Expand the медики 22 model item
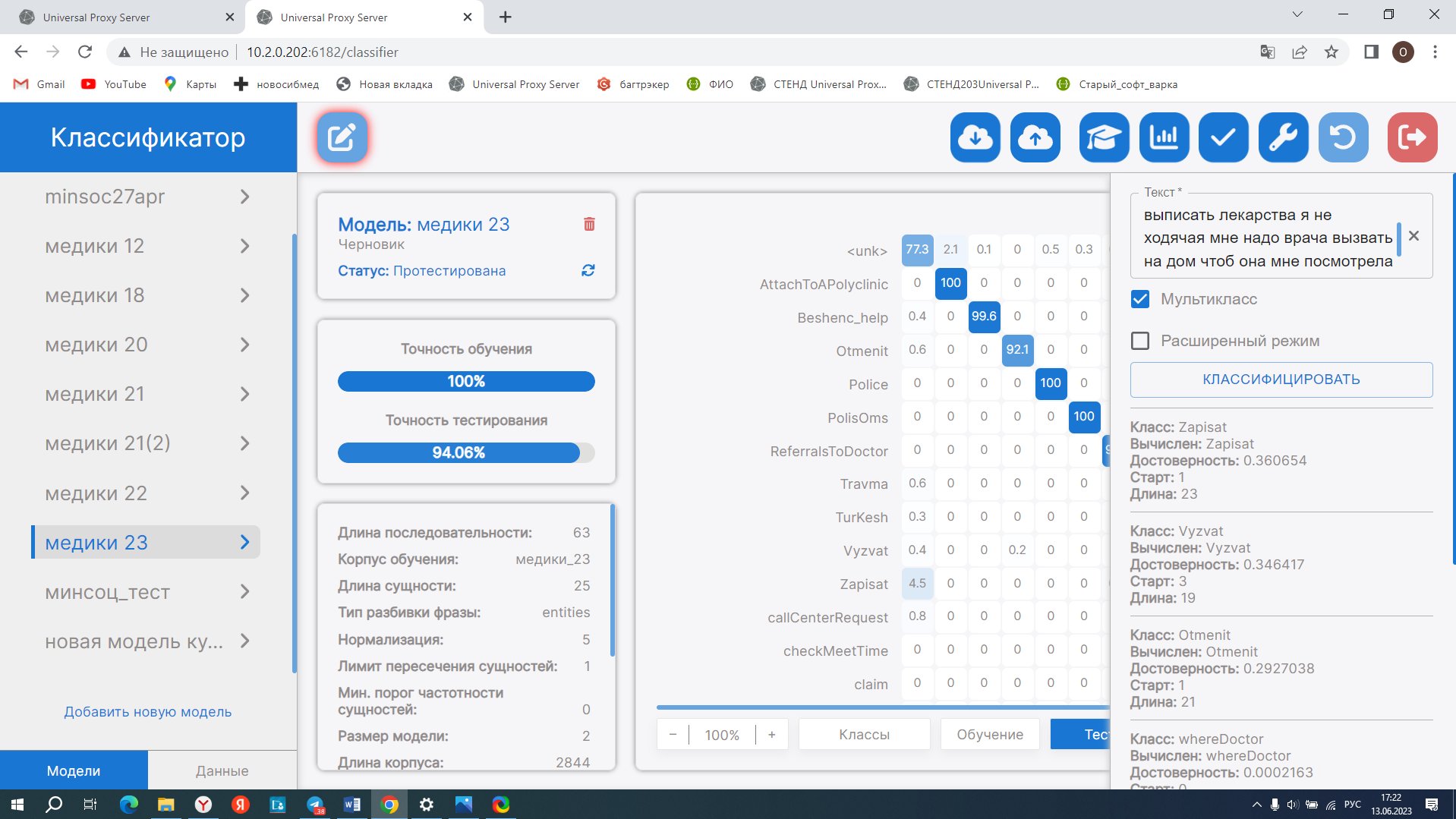Image resolution: width=1456 pixels, height=819 pixels. (x=244, y=493)
